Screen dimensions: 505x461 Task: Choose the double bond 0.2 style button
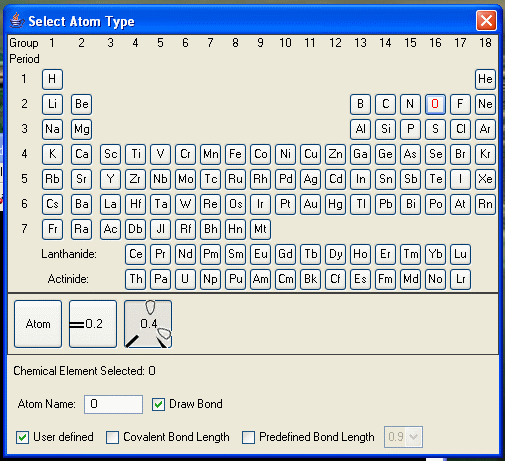[93, 324]
